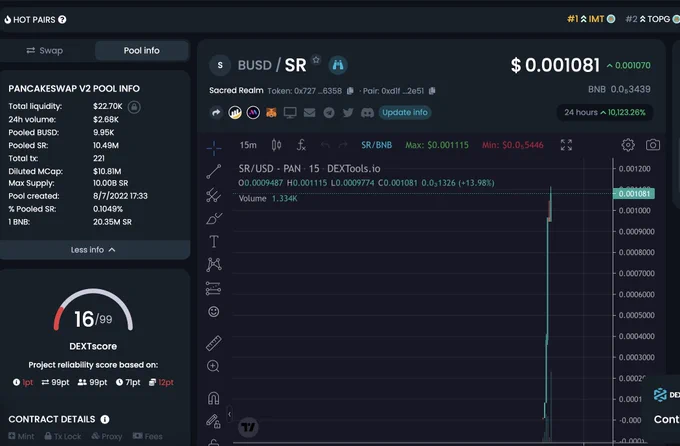This screenshot has width=680, height=446.
Task: Undo the last chart action
Action: [325, 145]
